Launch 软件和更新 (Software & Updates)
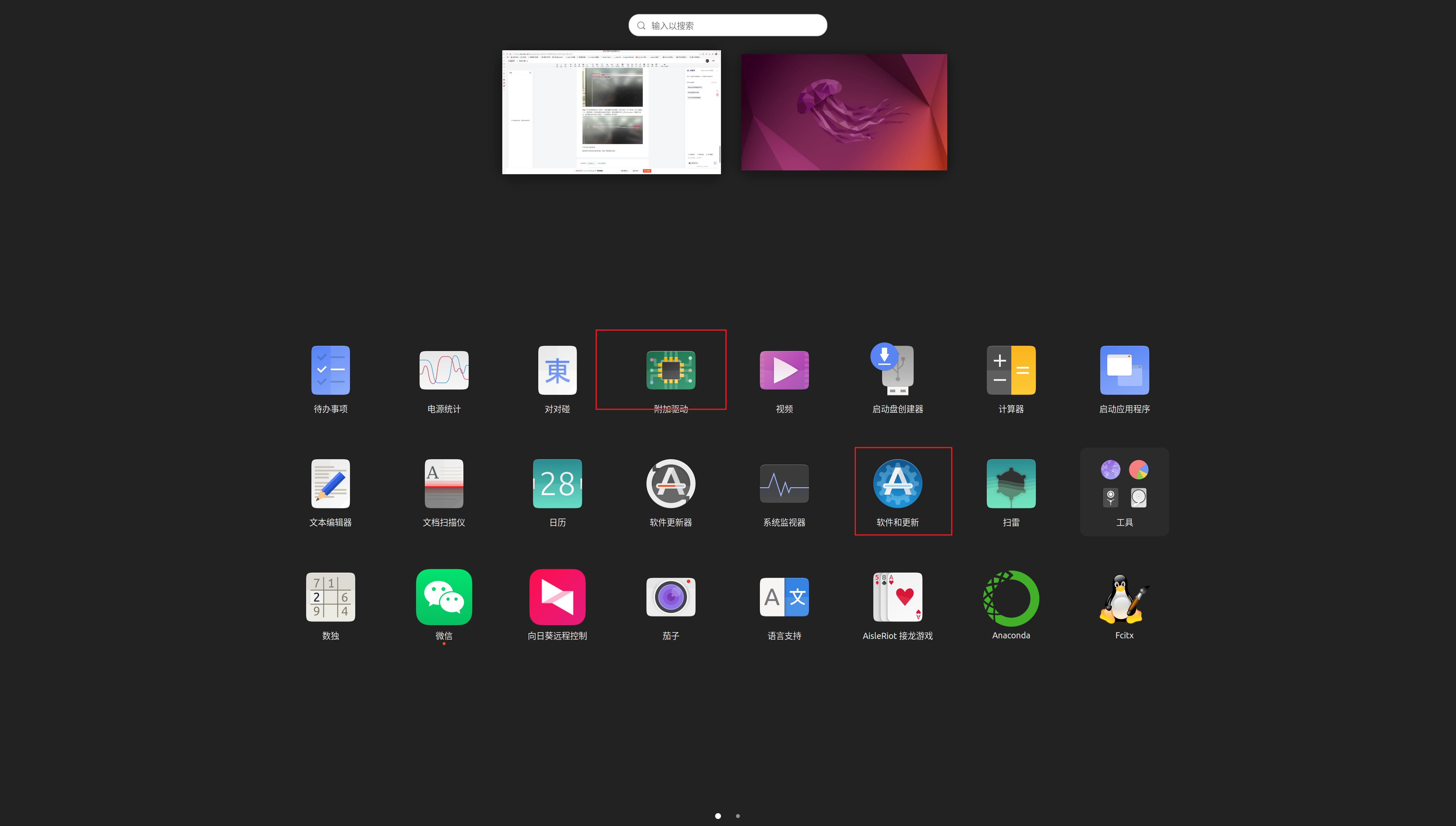The height and width of the screenshot is (826, 1456). point(897,484)
